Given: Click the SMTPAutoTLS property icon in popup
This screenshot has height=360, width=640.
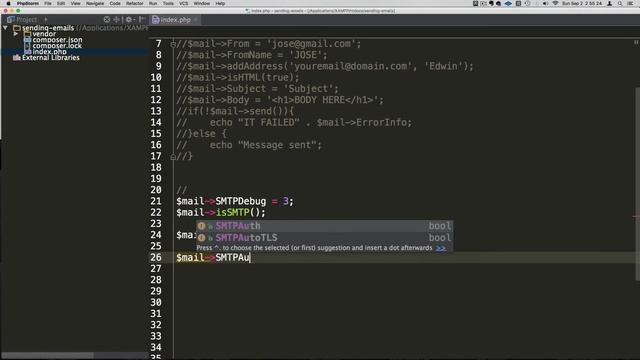Looking at the screenshot, I should [x=202, y=238].
